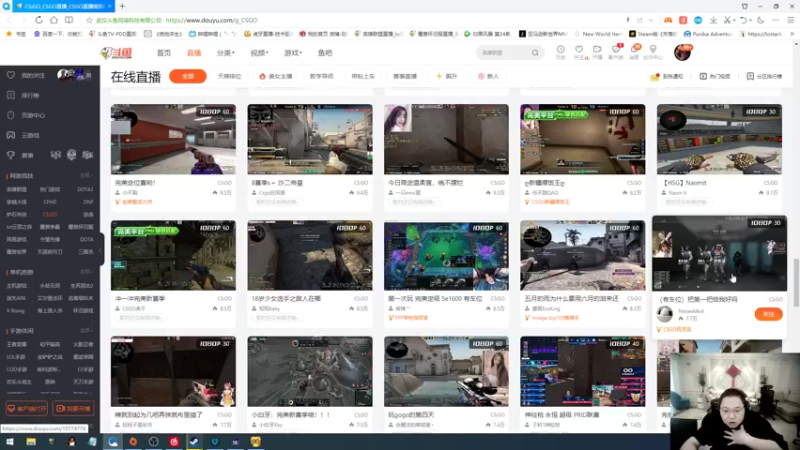This screenshot has height=450, width=800.
Task: Expand the 分类 category dropdown
Action: 225,53
